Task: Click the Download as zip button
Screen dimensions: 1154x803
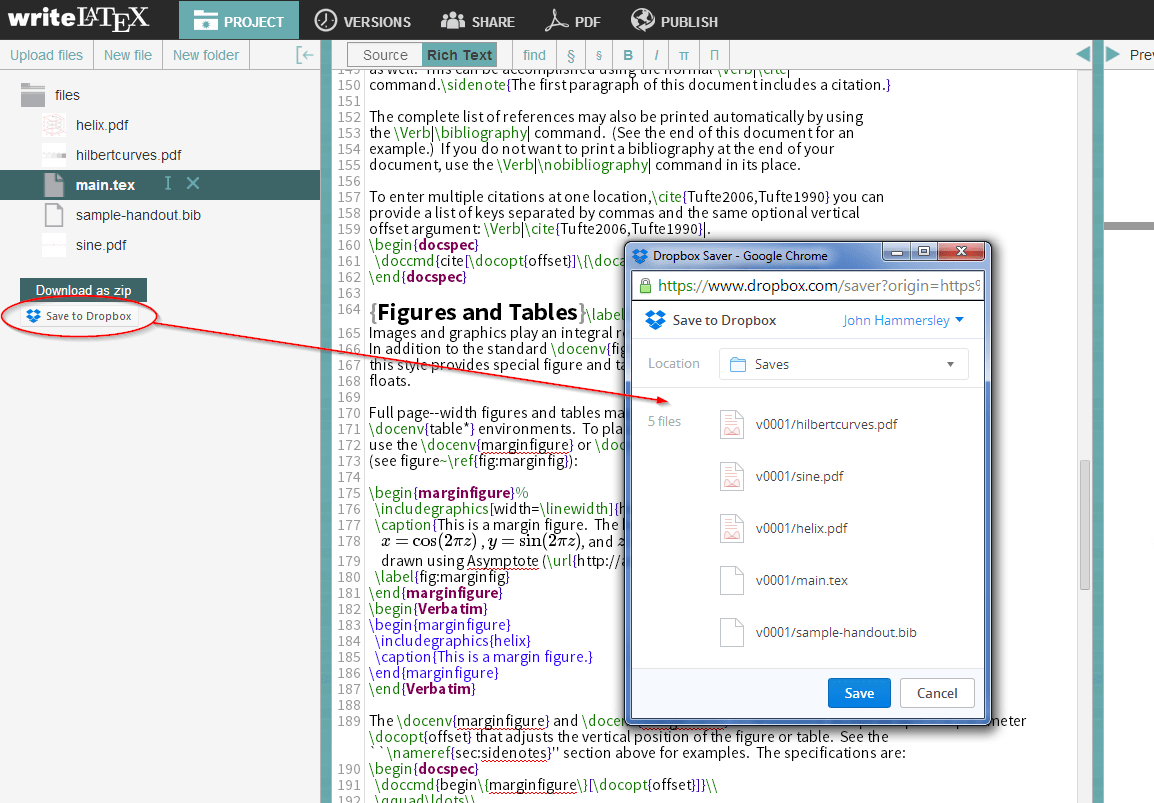Action: tap(83, 289)
